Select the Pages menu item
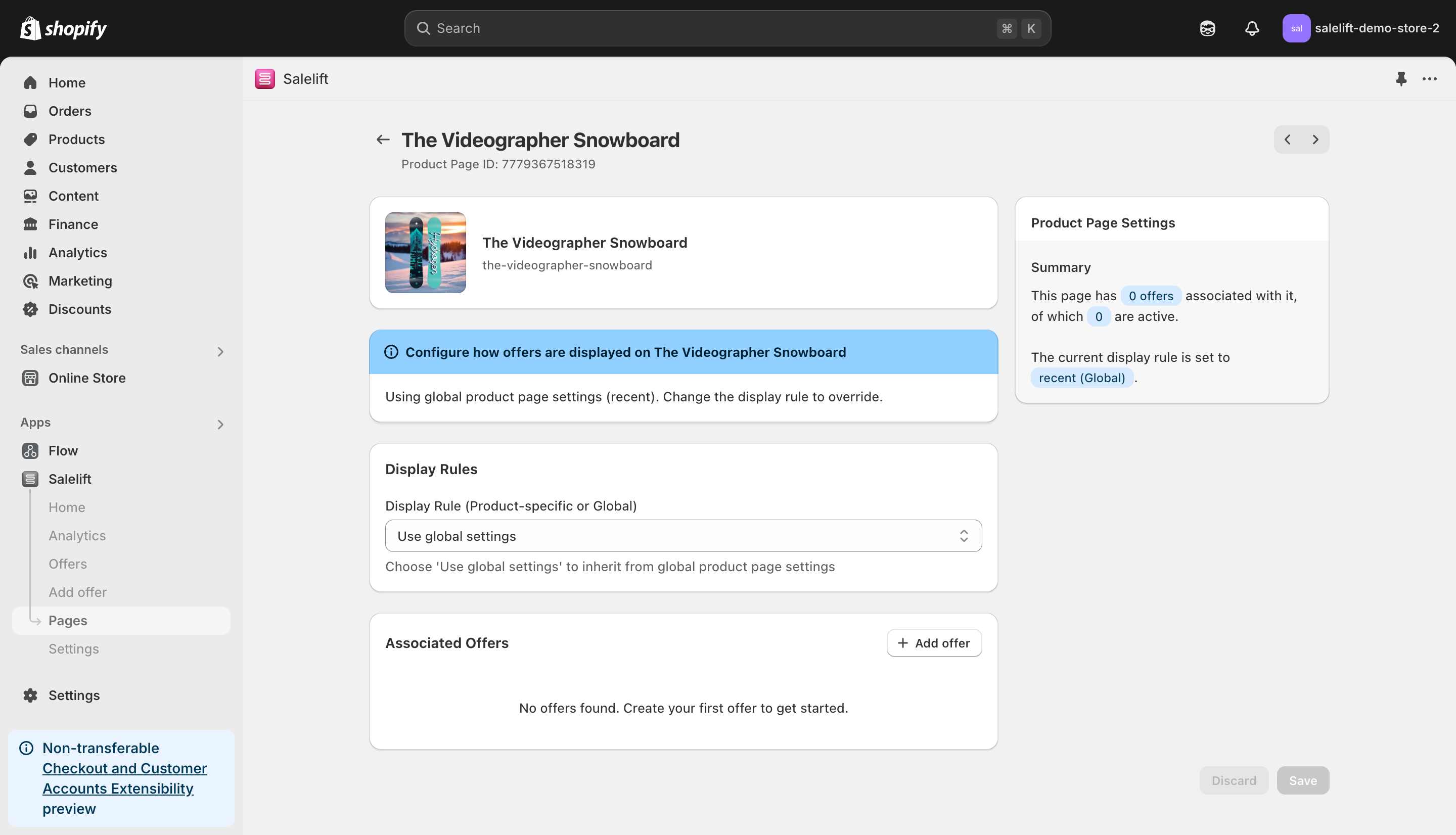The image size is (1456, 835). tap(121, 621)
